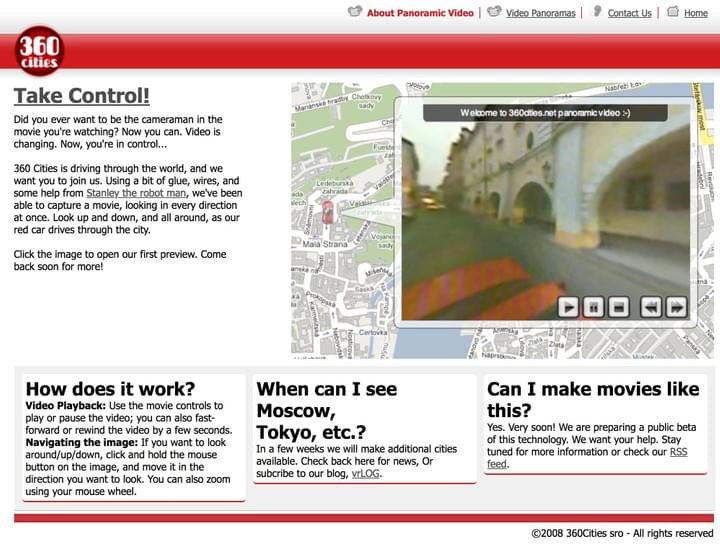
Task: Click the red car marker on map
Action: pyautogui.click(x=328, y=212)
